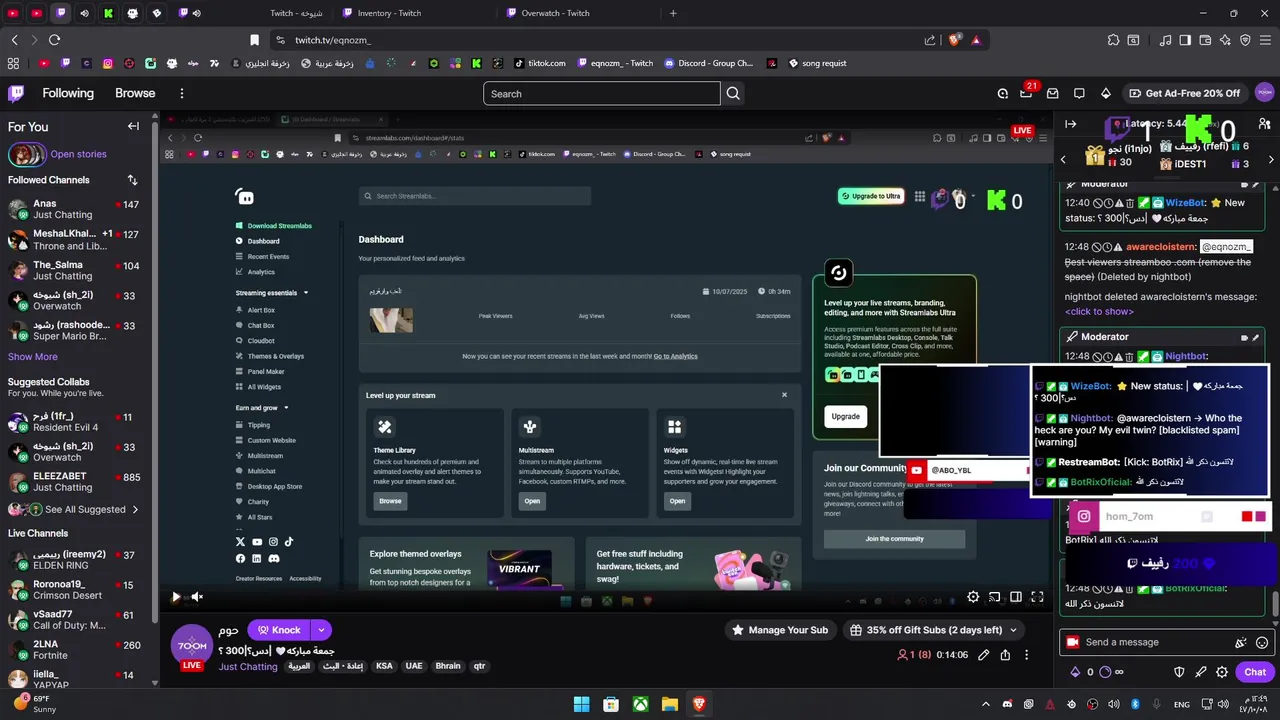Image resolution: width=1280 pixels, height=720 pixels.
Task: Open stream more options three dots
Action: (x=1026, y=655)
